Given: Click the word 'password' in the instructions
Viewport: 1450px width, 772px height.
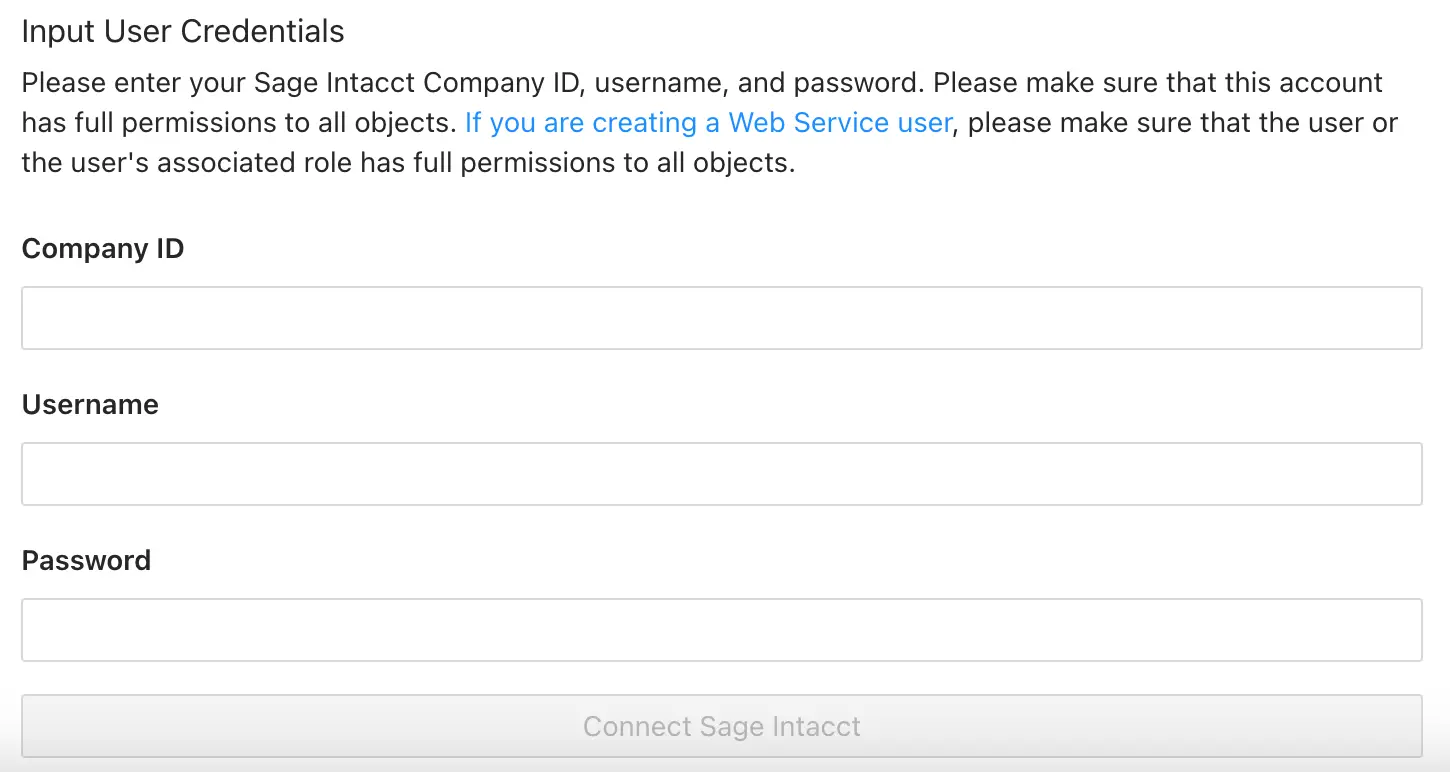Looking at the screenshot, I should (x=855, y=82).
